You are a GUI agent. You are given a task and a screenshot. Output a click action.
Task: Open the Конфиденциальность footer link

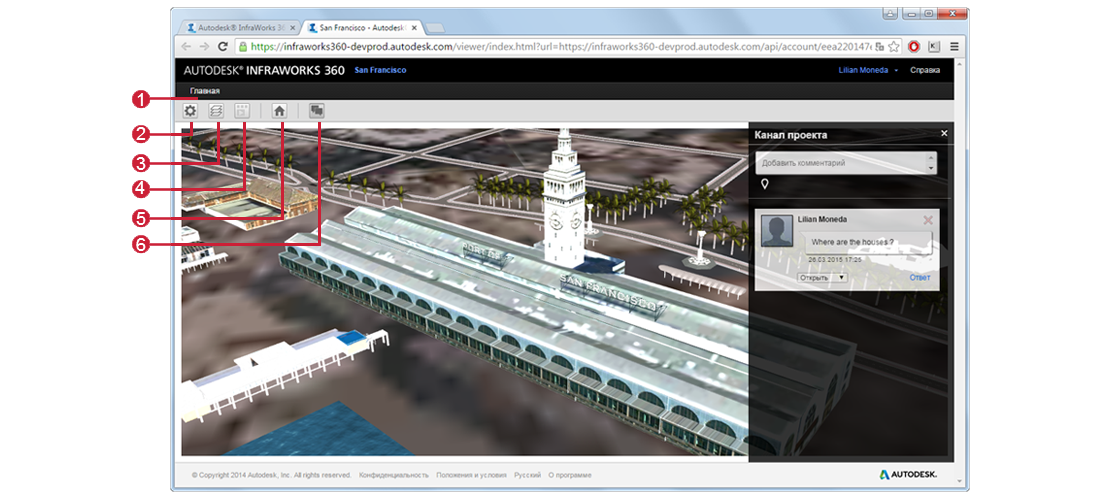pos(394,475)
